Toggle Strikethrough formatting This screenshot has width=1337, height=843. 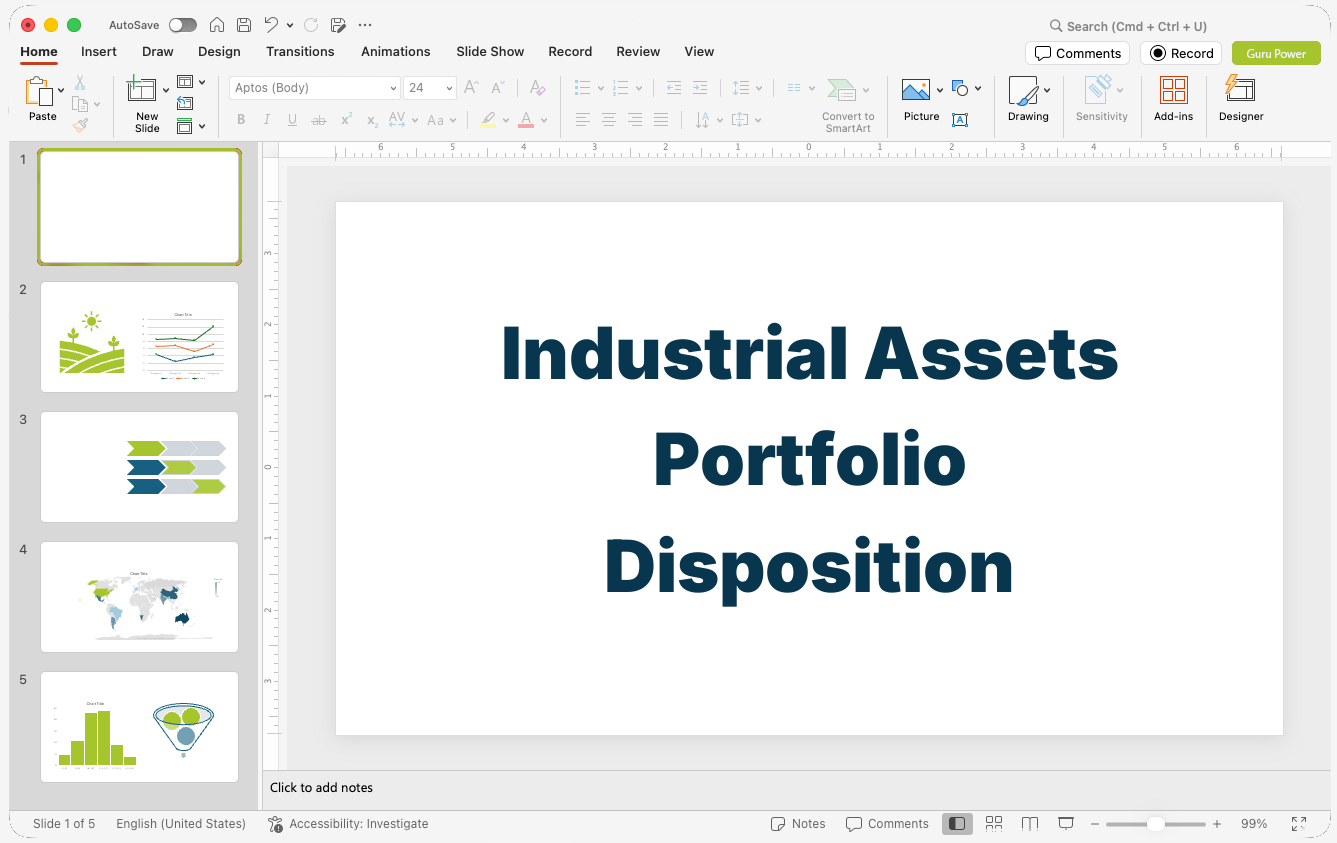pyautogui.click(x=319, y=120)
